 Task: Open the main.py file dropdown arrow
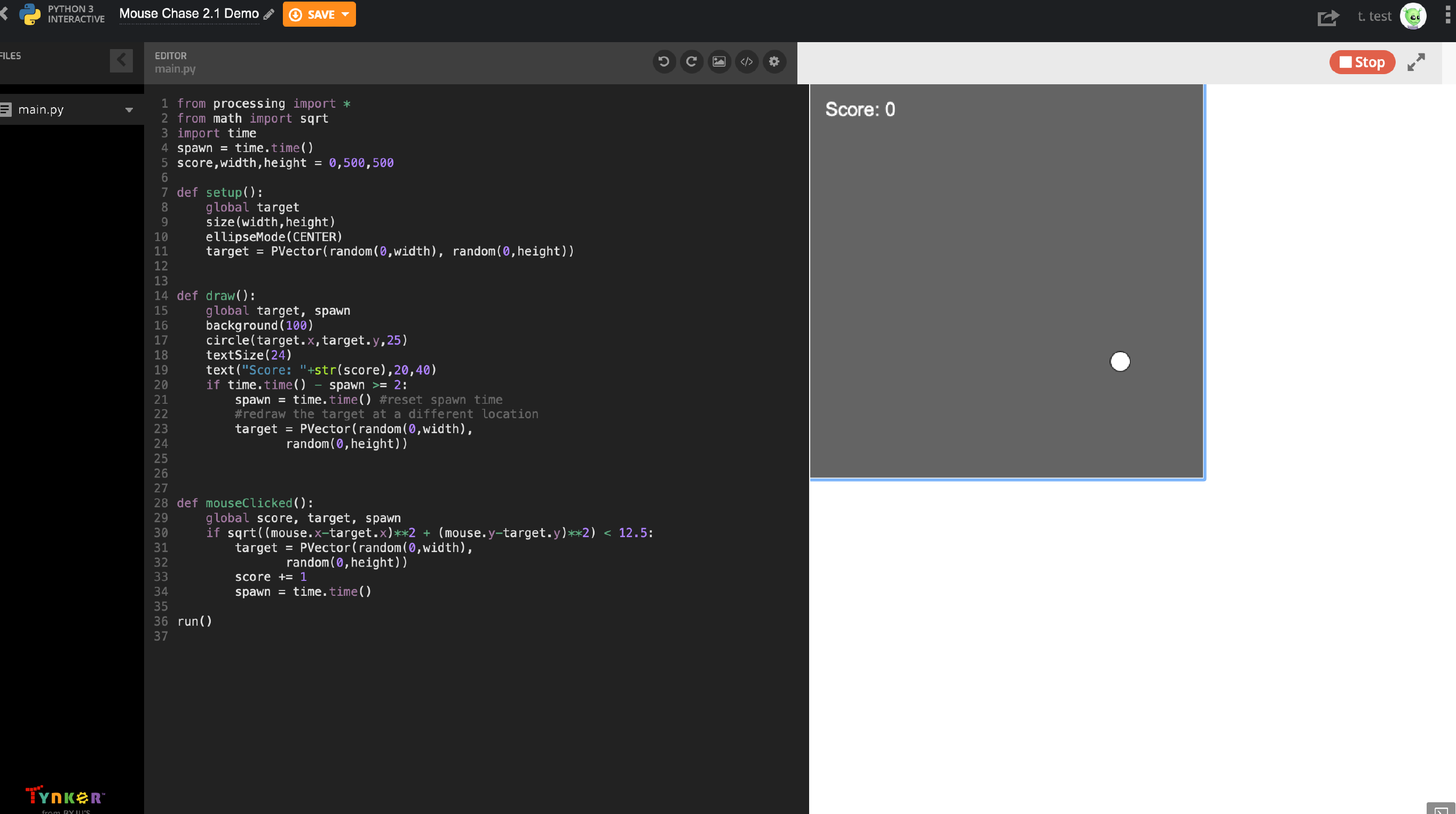click(x=129, y=110)
